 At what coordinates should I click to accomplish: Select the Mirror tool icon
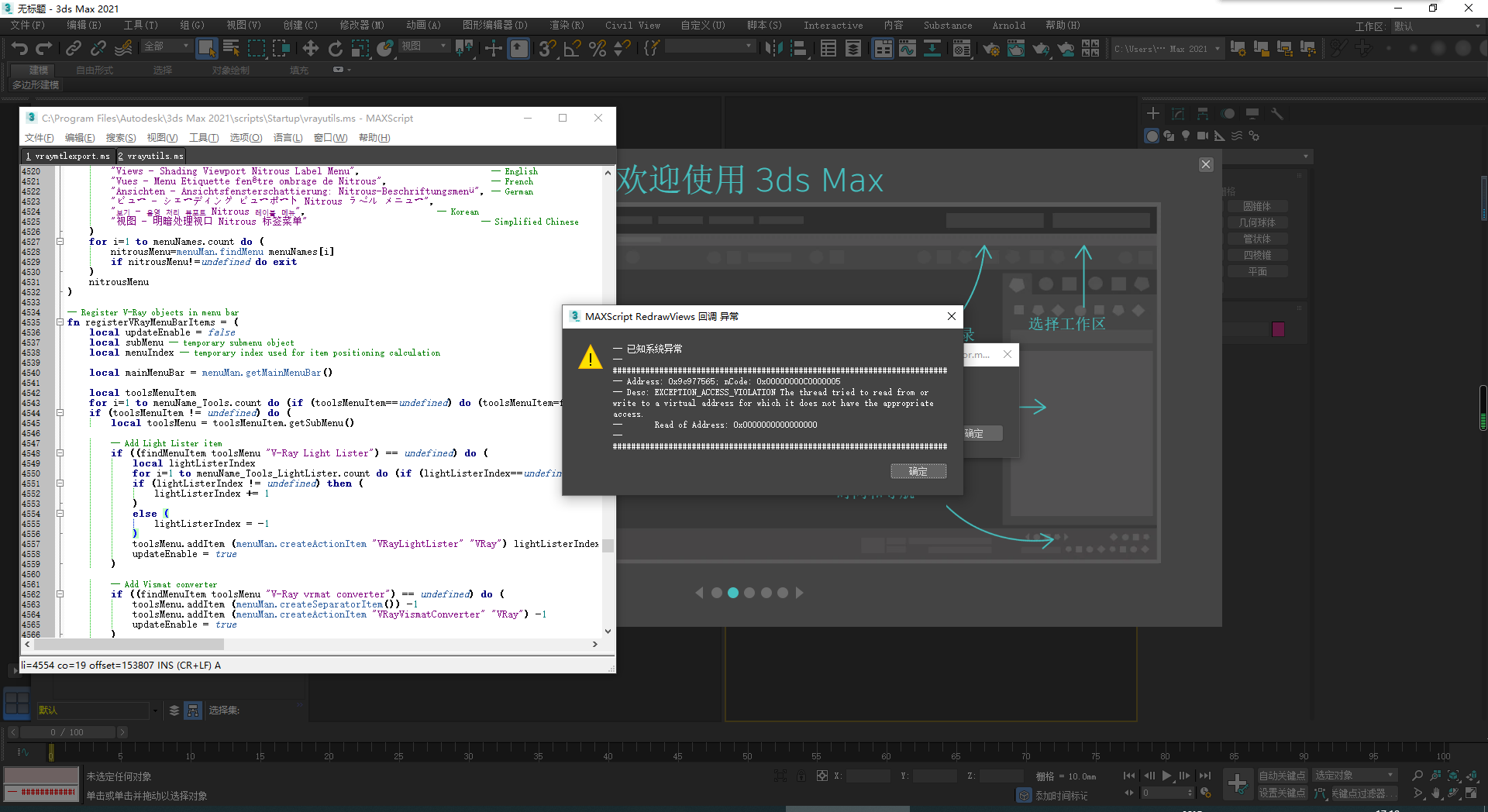(x=773, y=48)
